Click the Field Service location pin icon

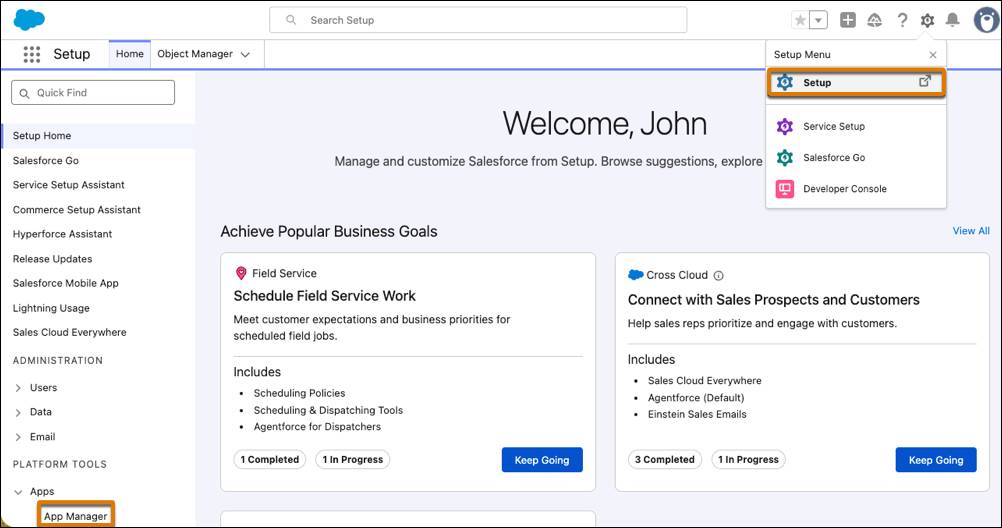pos(241,274)
